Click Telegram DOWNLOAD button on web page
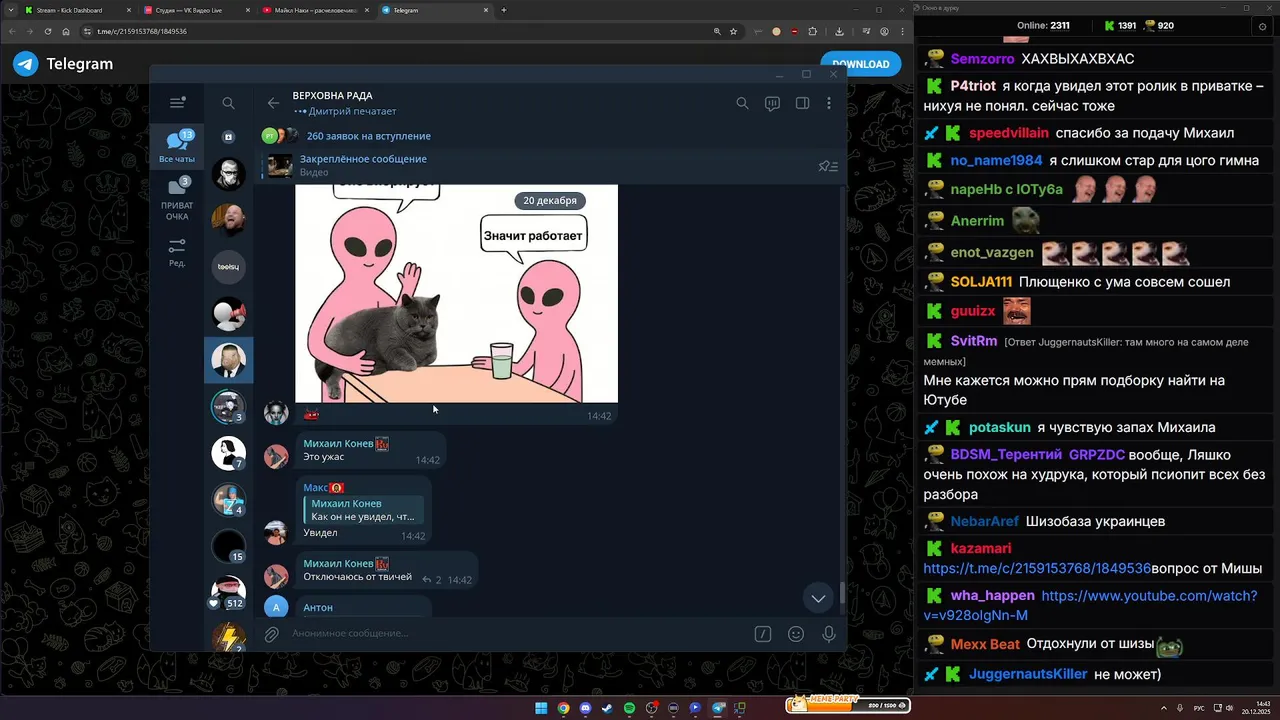The width and height of the screenshot is (1280, 720). click(860, 64)
